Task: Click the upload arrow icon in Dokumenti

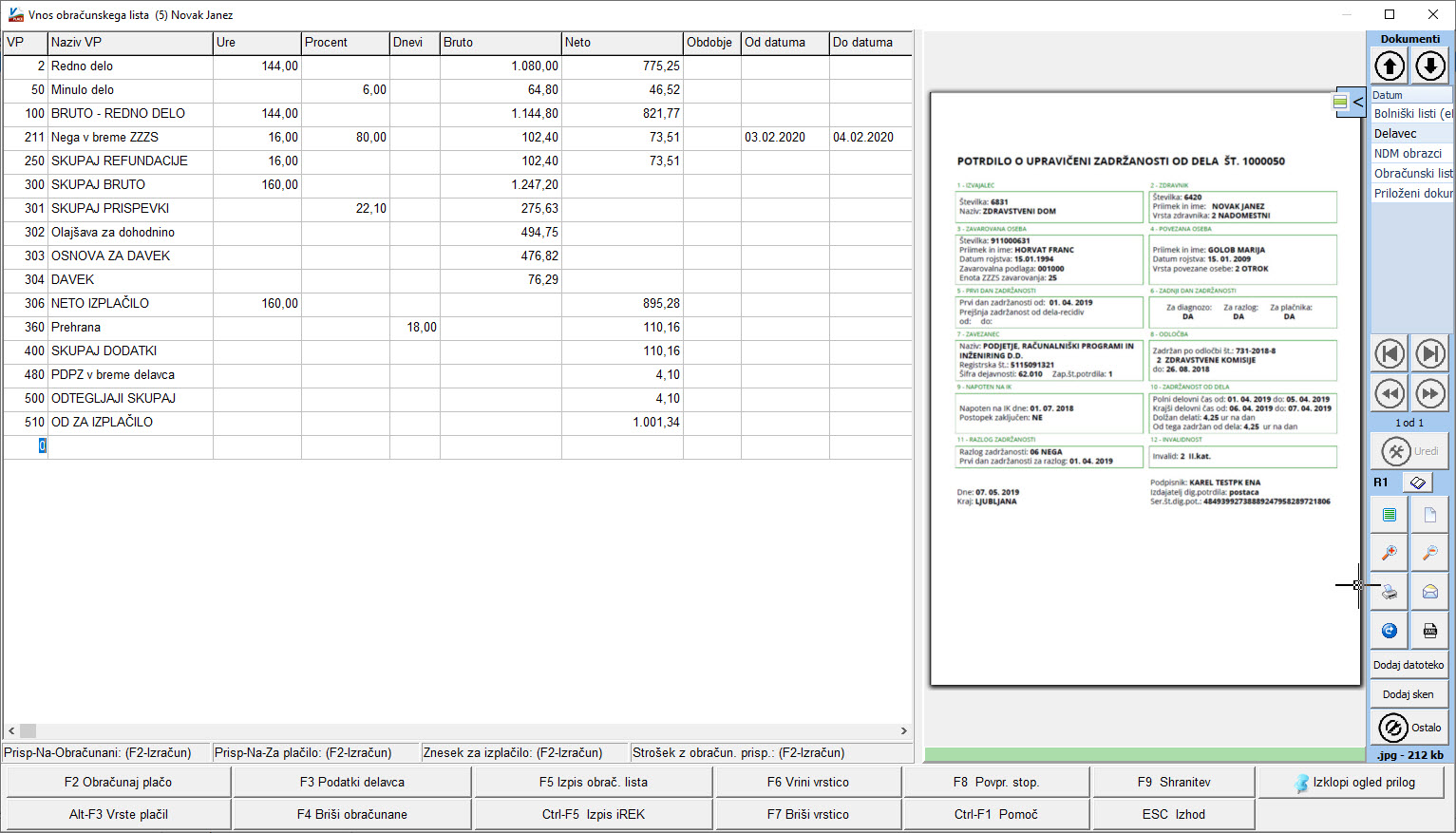Action: point(1390,66)
